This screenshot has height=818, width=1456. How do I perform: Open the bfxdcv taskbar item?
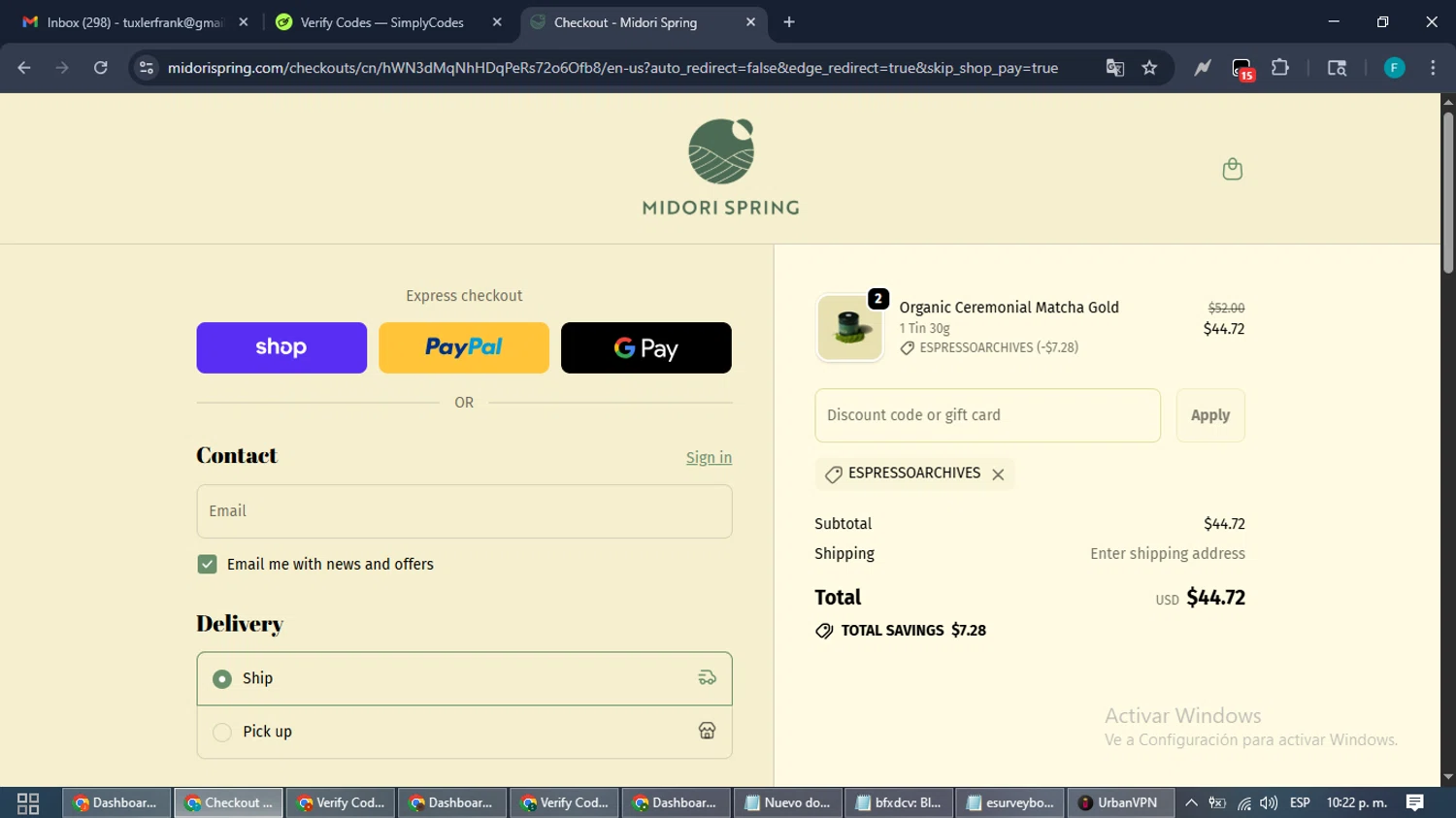pyautogui.click(x=900, y=803)
